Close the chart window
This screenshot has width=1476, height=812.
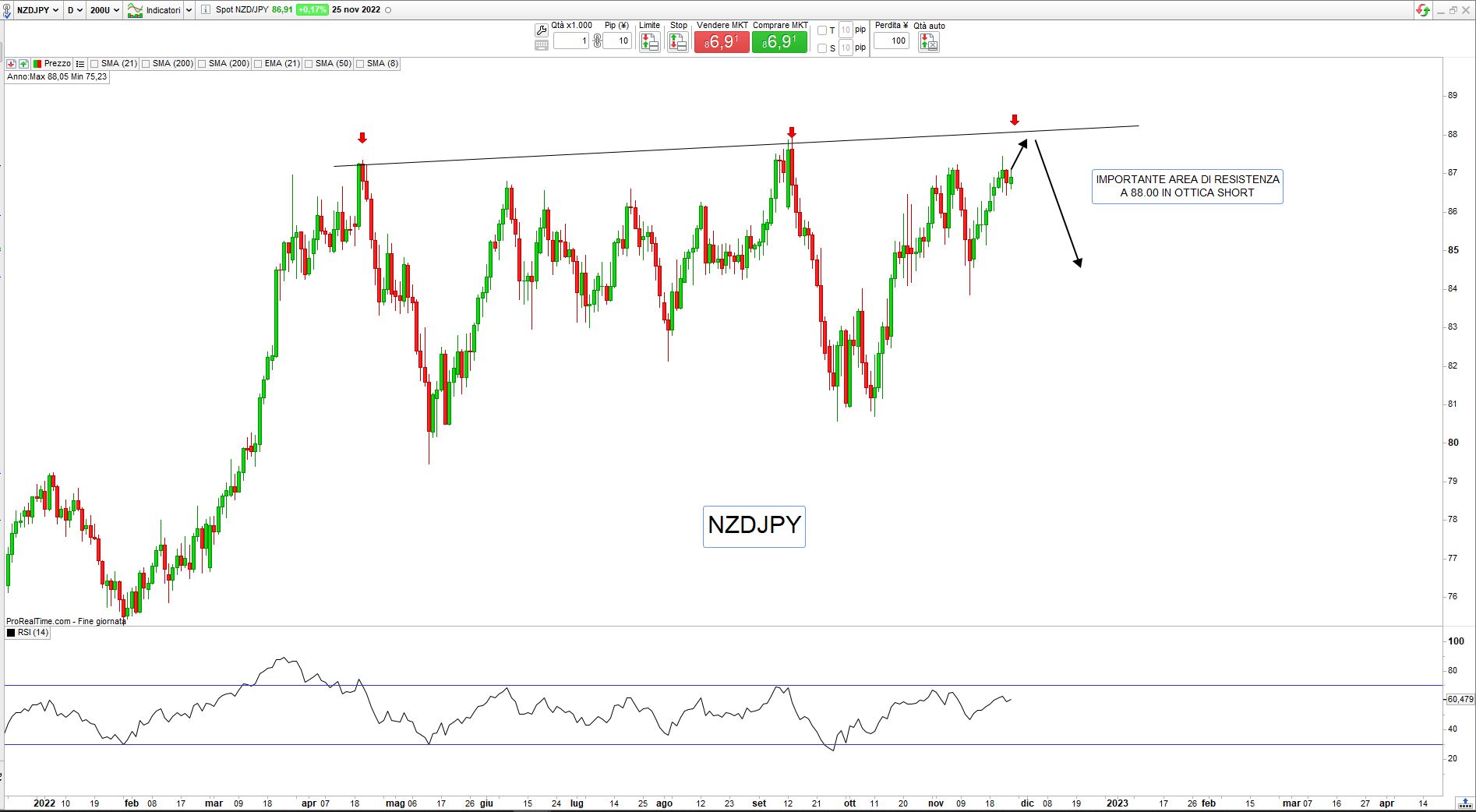[1466, 10]
